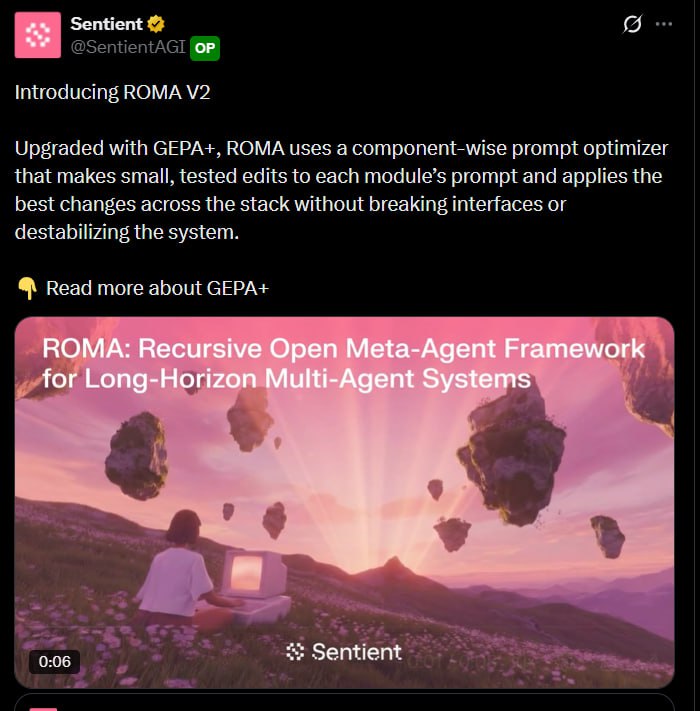Image resolution: width=700 pixels, height=711 pixels.
Task: Click the ROMA framework title over the video
Action: pos(343,363)
